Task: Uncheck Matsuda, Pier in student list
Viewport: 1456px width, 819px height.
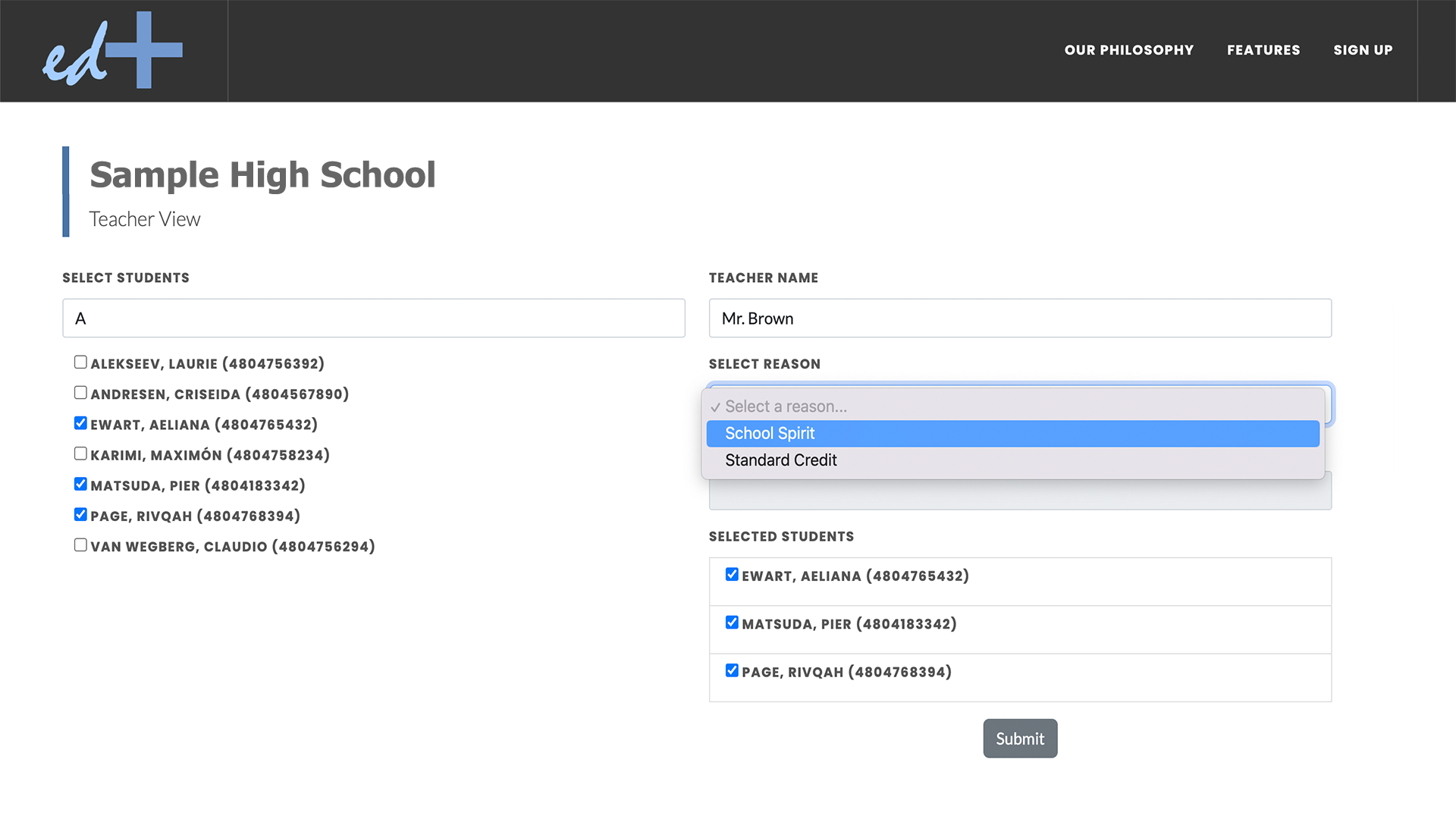Action: 80,484
